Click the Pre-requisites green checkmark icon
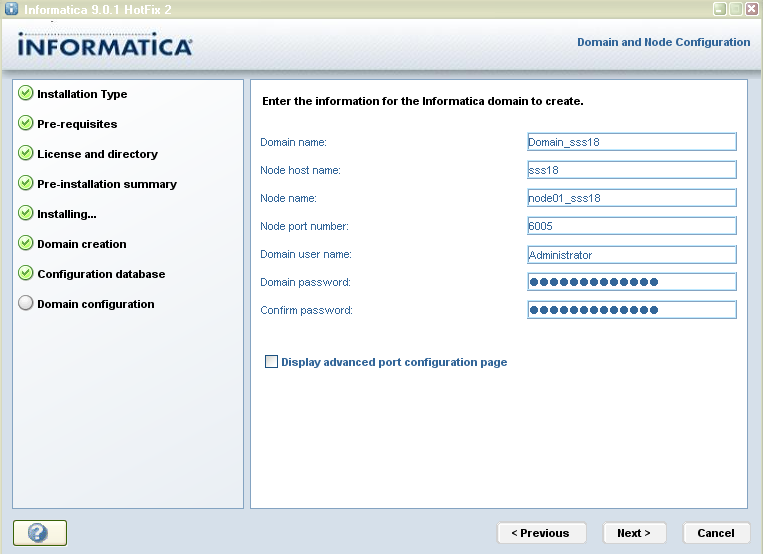763x554 pixels. 26,123
